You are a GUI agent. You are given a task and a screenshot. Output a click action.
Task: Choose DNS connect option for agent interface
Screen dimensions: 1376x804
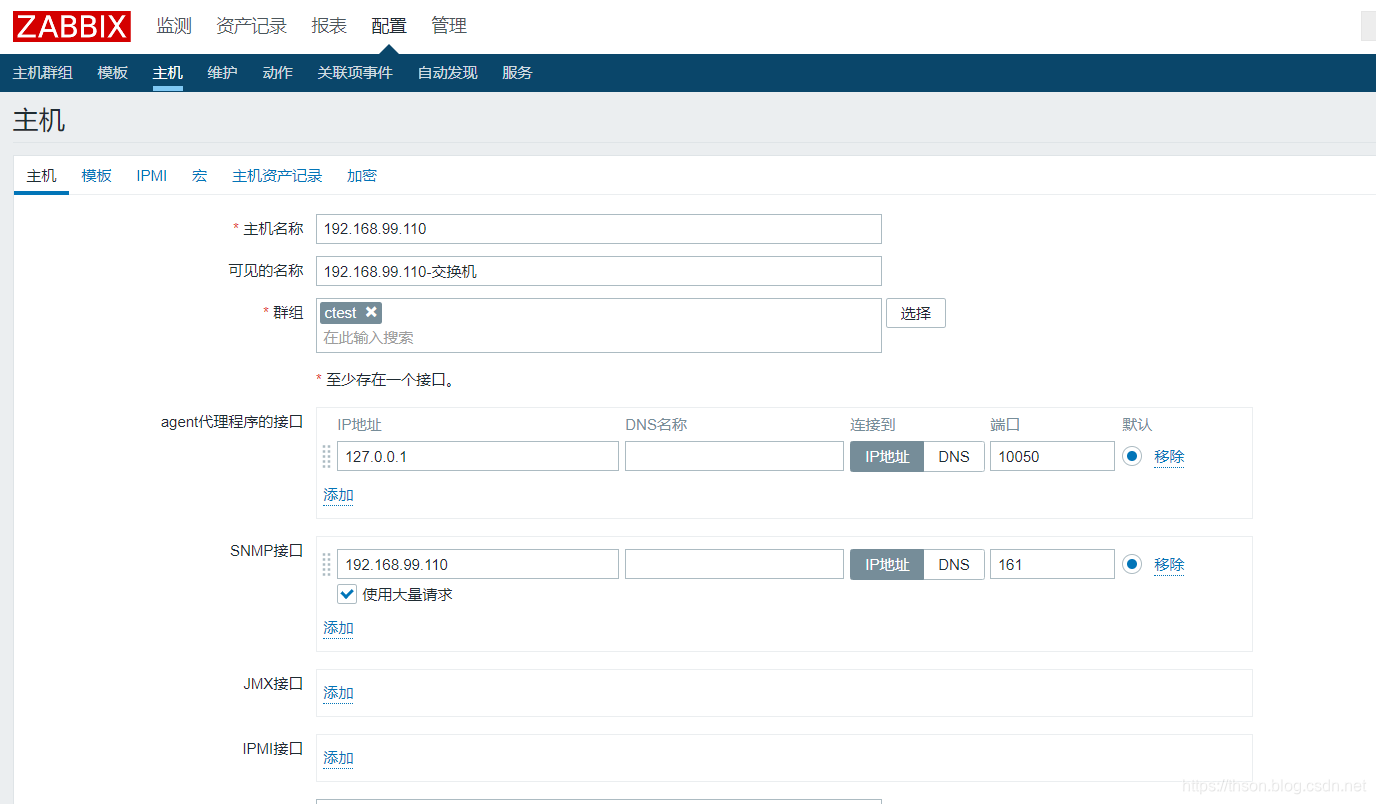tap(954, 456)
